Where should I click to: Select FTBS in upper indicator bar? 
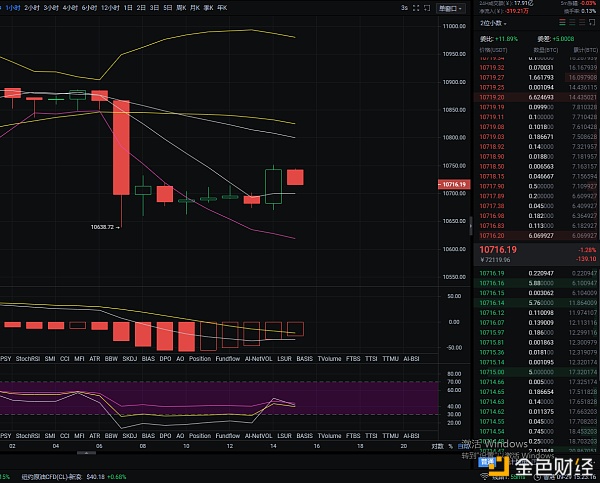click(353, 359)
